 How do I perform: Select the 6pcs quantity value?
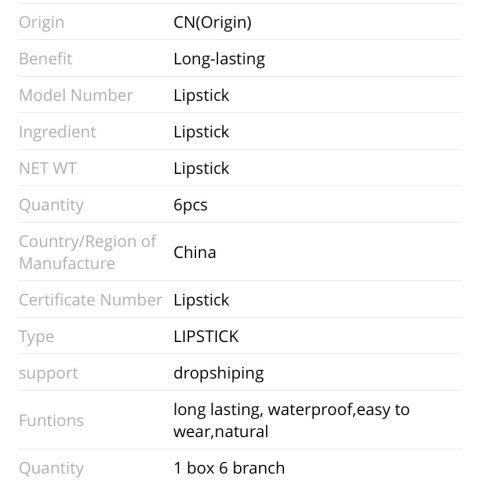190,205
